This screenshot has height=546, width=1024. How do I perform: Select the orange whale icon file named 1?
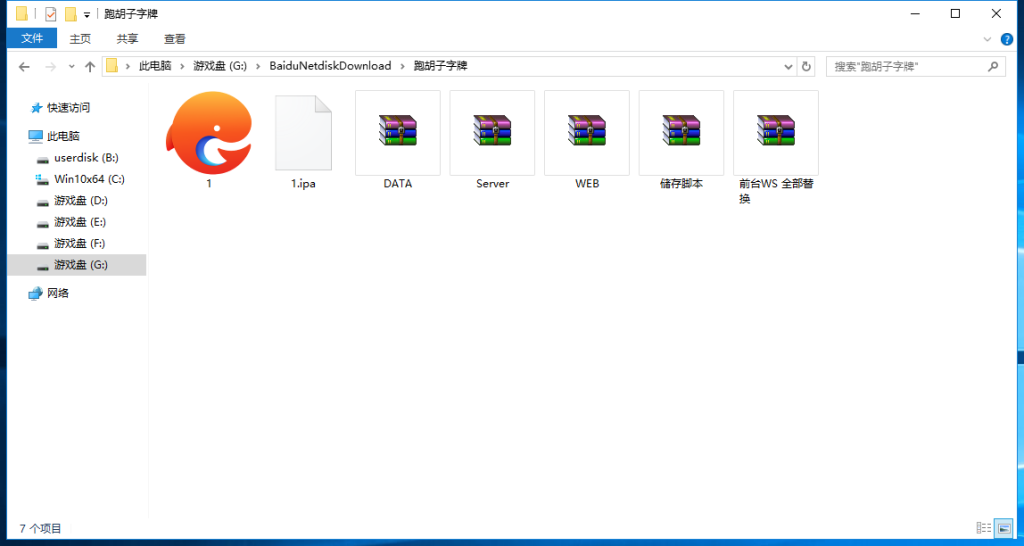coord(209,133)
